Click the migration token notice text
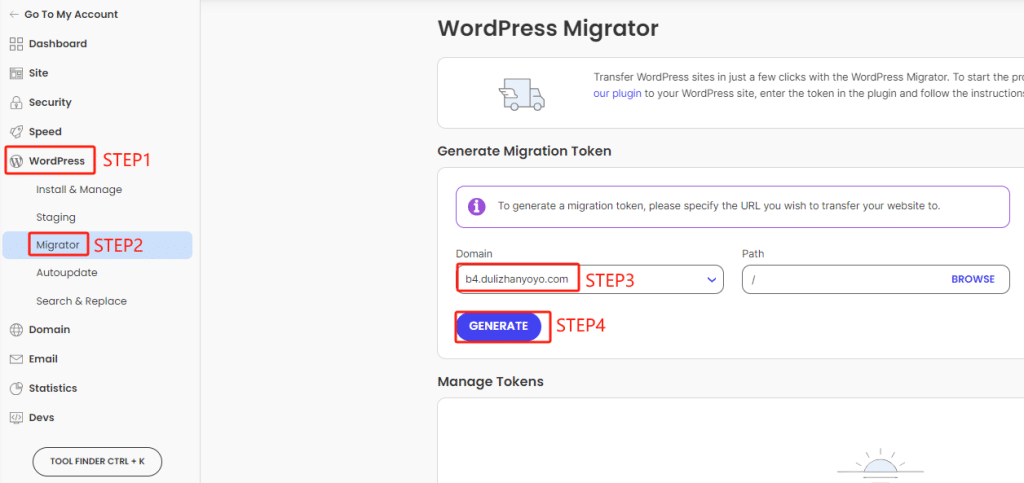This screenshot has width=1024, height=483. [x=719, y=206]
